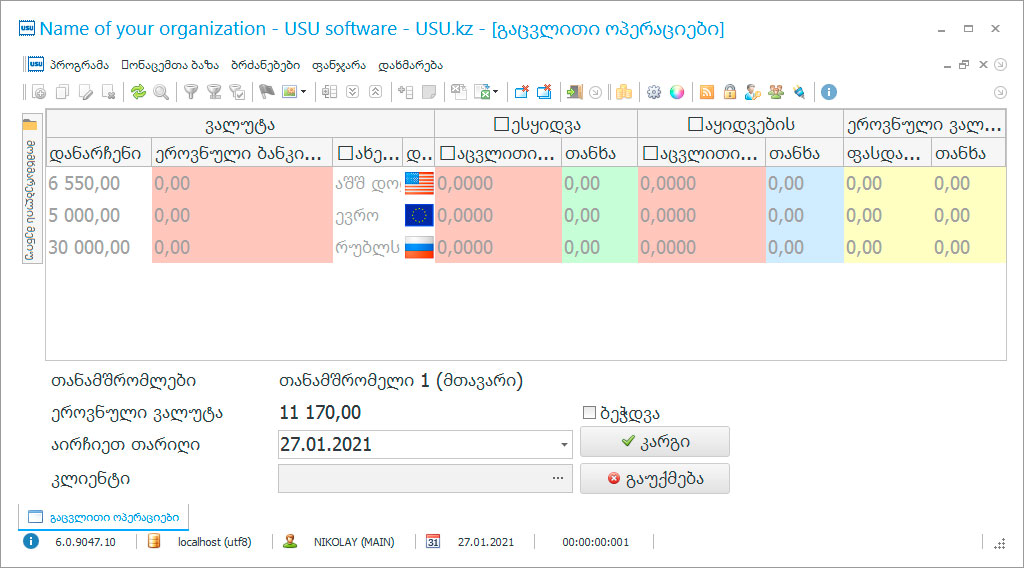Open the ფანჯარა menu

(339, 65)
